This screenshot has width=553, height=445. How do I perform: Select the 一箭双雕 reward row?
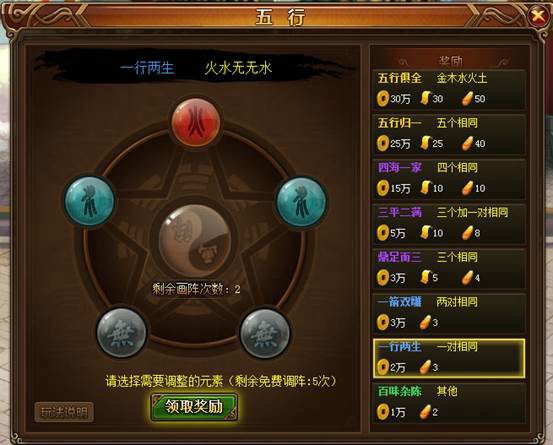pos(449,313)
